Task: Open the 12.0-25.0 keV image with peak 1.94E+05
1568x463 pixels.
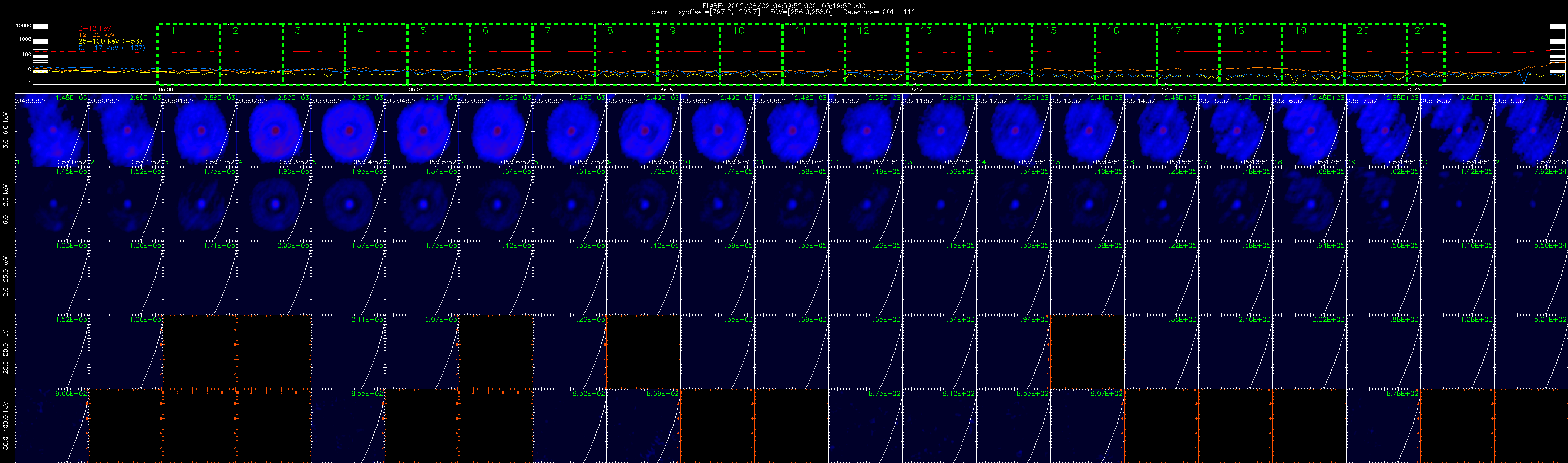Action: click(1309, 277)
